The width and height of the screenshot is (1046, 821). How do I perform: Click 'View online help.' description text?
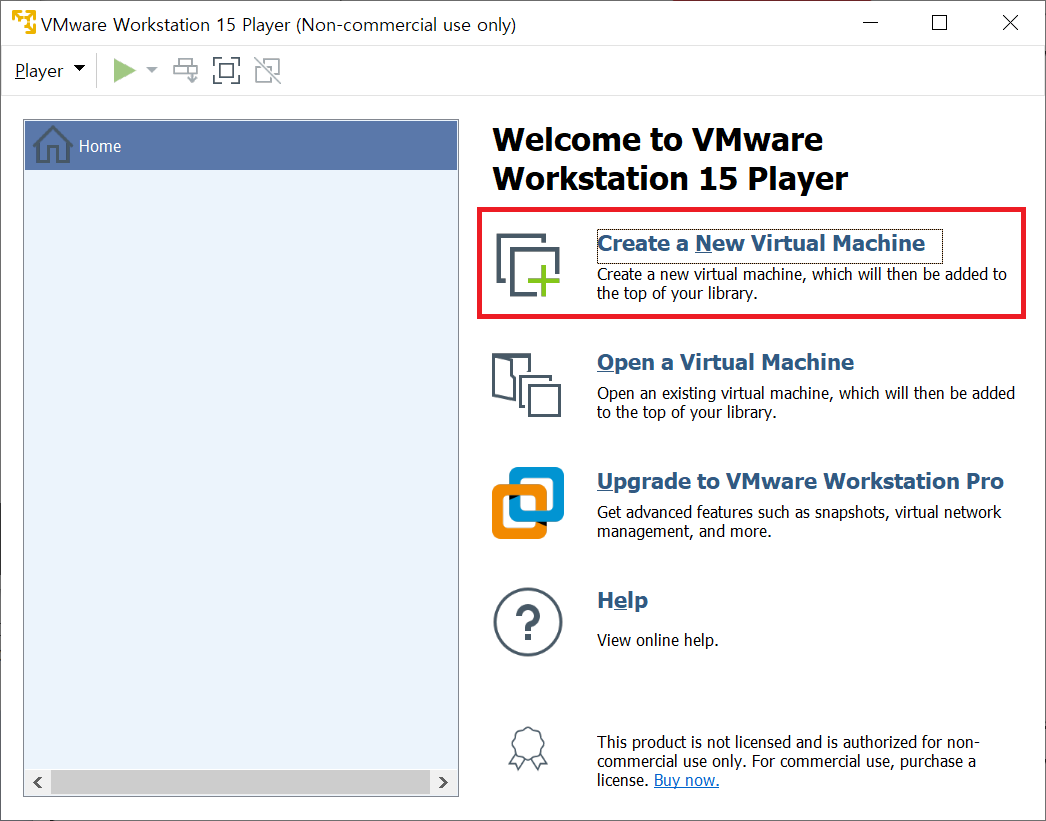657,640
